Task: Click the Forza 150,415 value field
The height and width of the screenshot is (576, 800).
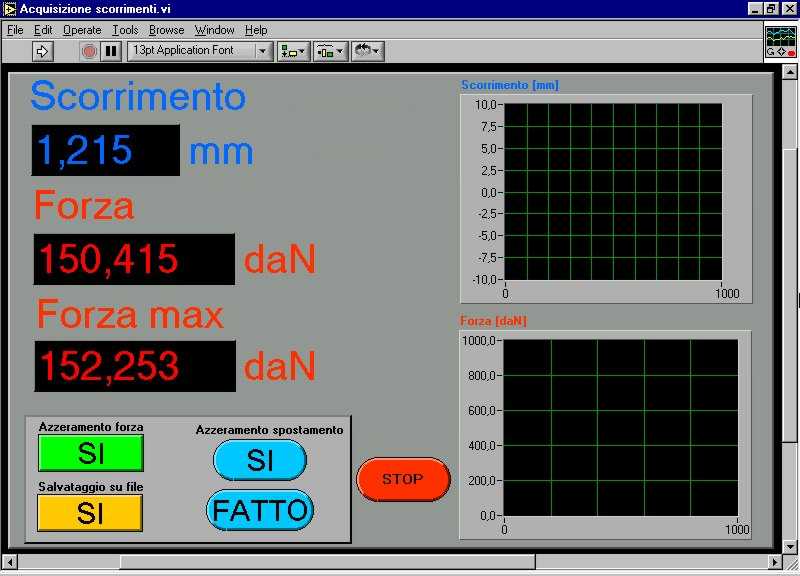Action: 134,259
